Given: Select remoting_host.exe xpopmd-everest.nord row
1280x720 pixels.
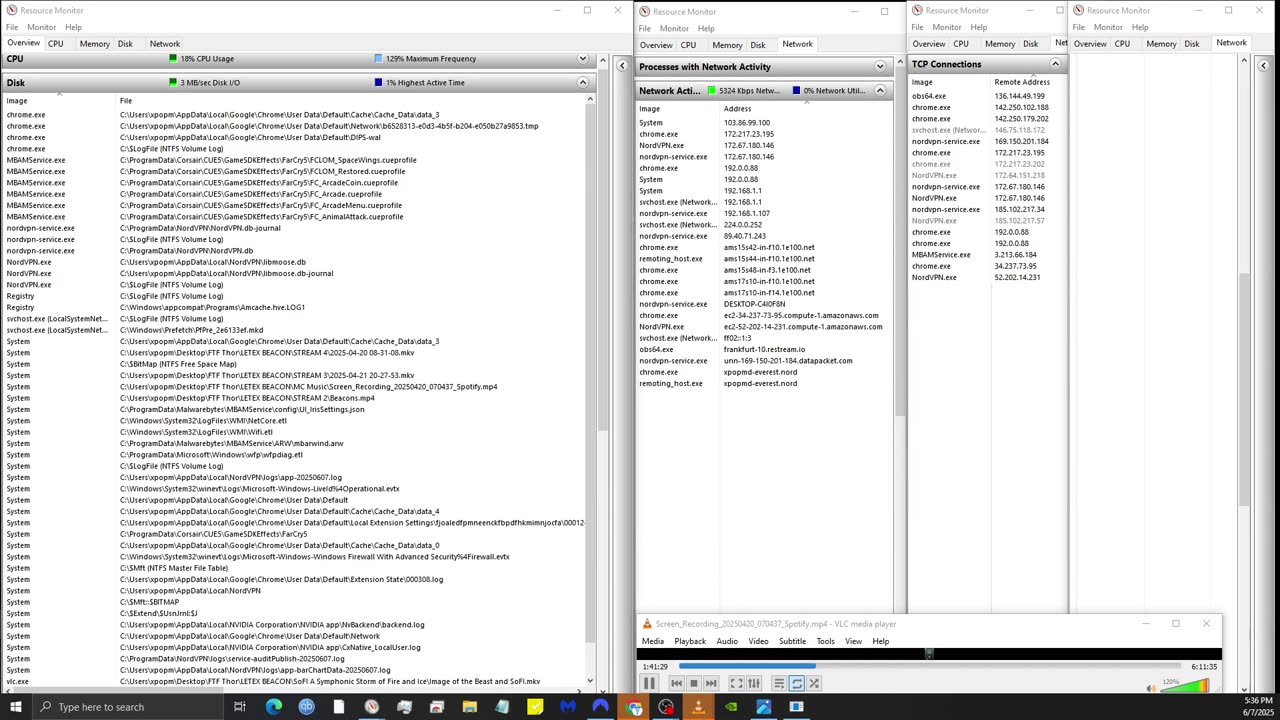Looking at the screenshot, I should tap(763, 384).
